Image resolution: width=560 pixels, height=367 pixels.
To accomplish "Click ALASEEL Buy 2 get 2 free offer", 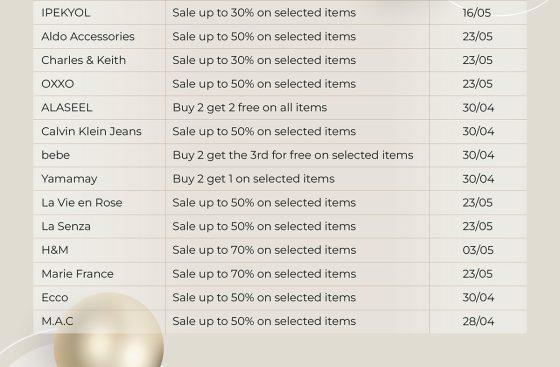I will 250,107.
